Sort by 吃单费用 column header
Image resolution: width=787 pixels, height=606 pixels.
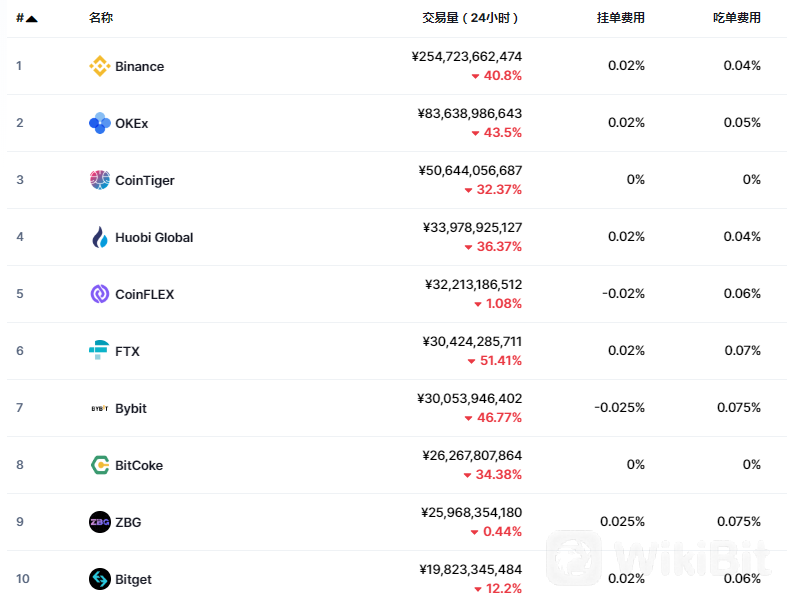click(736, 18)
